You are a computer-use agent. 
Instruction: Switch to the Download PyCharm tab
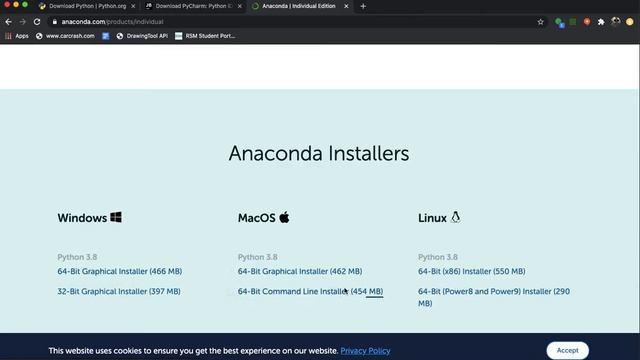tap(194, 6)
